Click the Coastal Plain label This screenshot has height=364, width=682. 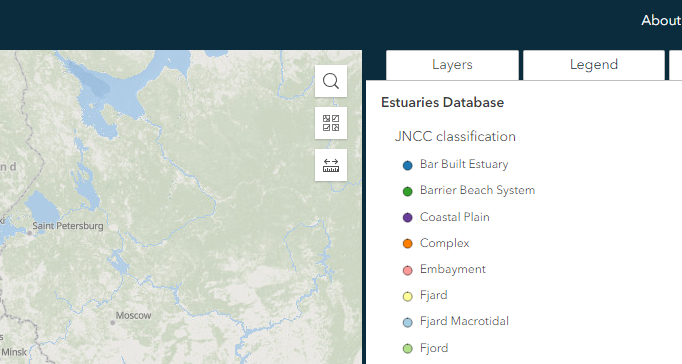[455, 217]
